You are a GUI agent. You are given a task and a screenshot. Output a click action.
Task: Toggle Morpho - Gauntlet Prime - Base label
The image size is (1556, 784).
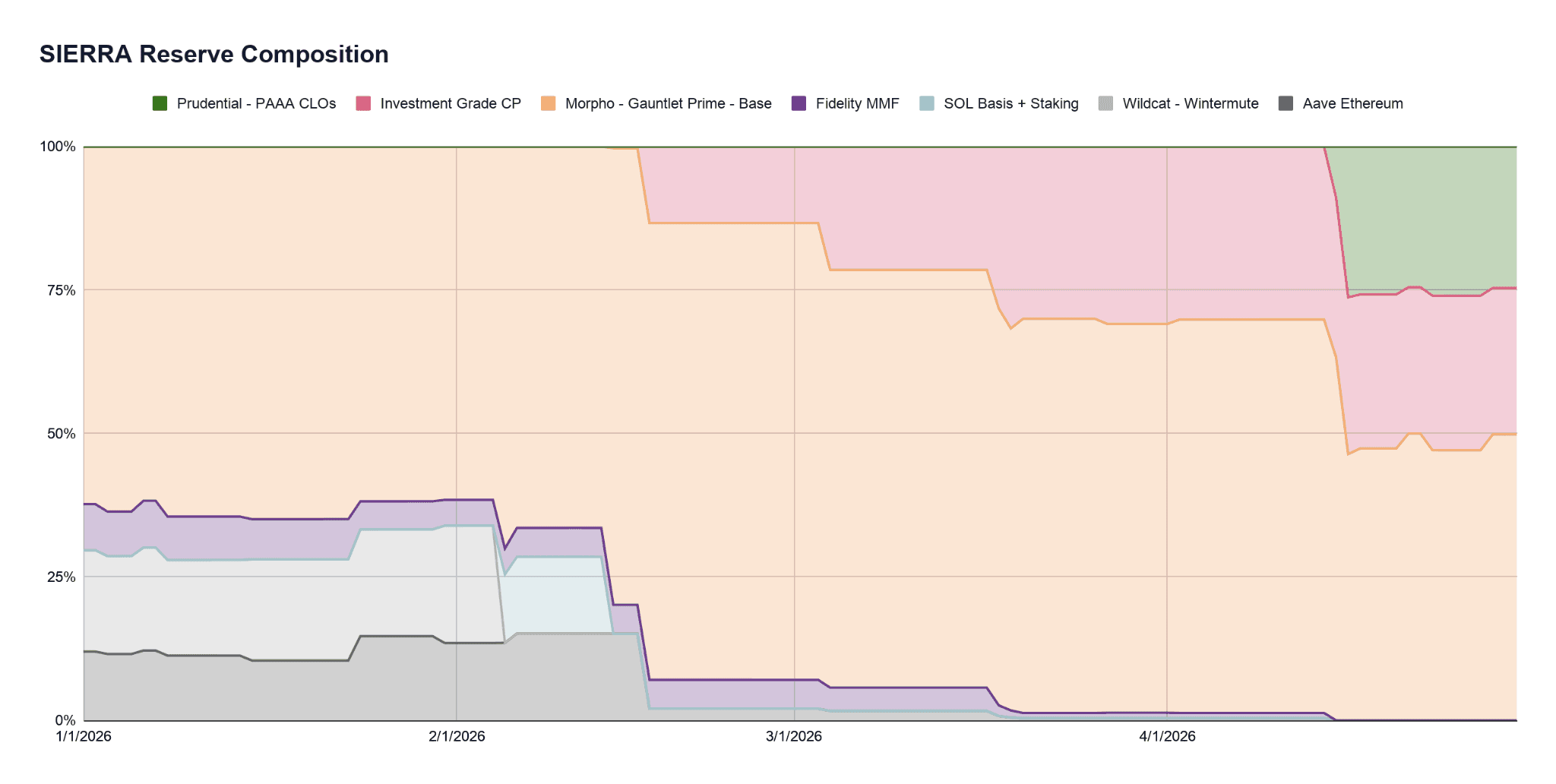(669, 103)
